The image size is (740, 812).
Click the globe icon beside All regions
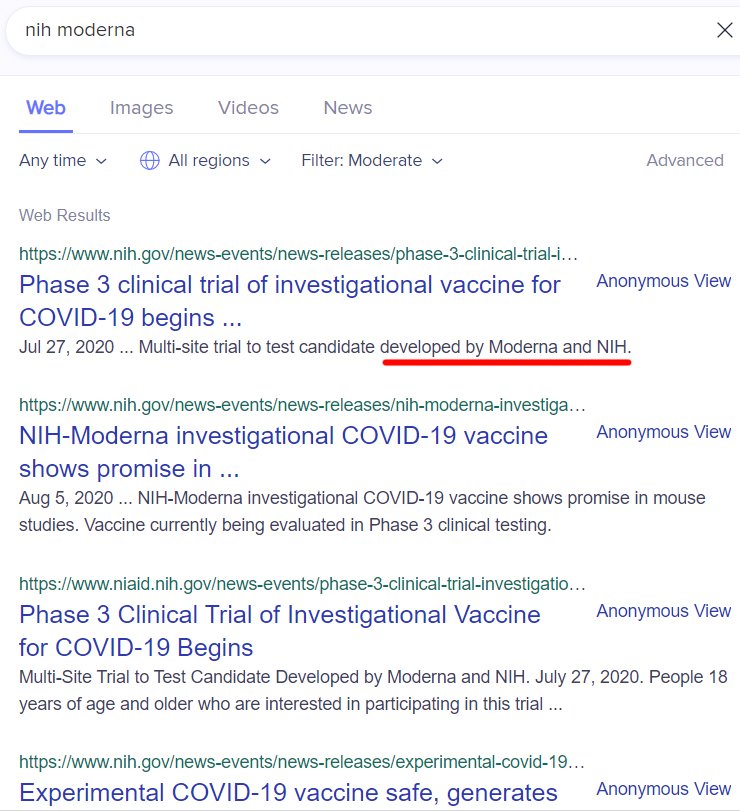click(150, 161)
